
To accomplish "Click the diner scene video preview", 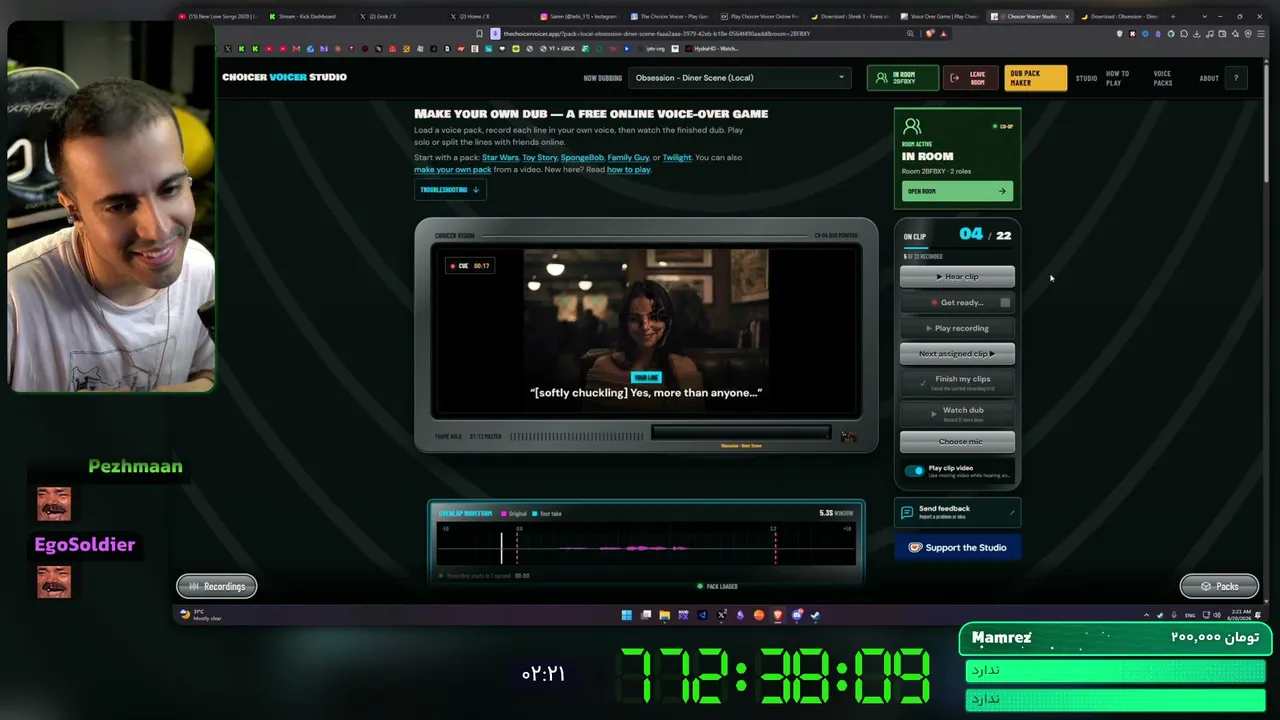I will click(x=646, y=330).
